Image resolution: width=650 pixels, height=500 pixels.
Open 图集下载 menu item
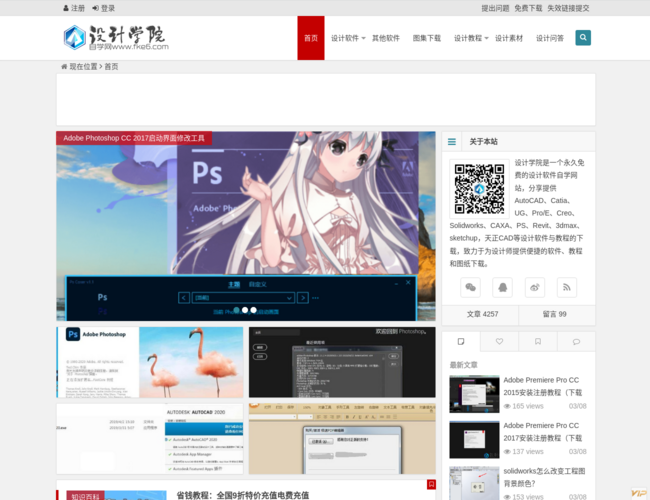pyautogui.click(x=427, y=38)
